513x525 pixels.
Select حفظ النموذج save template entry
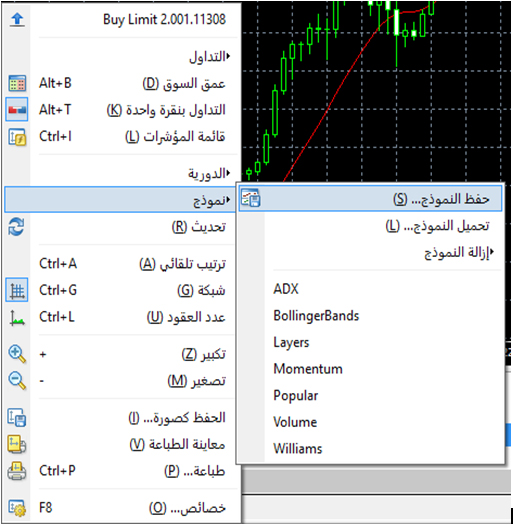click(370, 199)
